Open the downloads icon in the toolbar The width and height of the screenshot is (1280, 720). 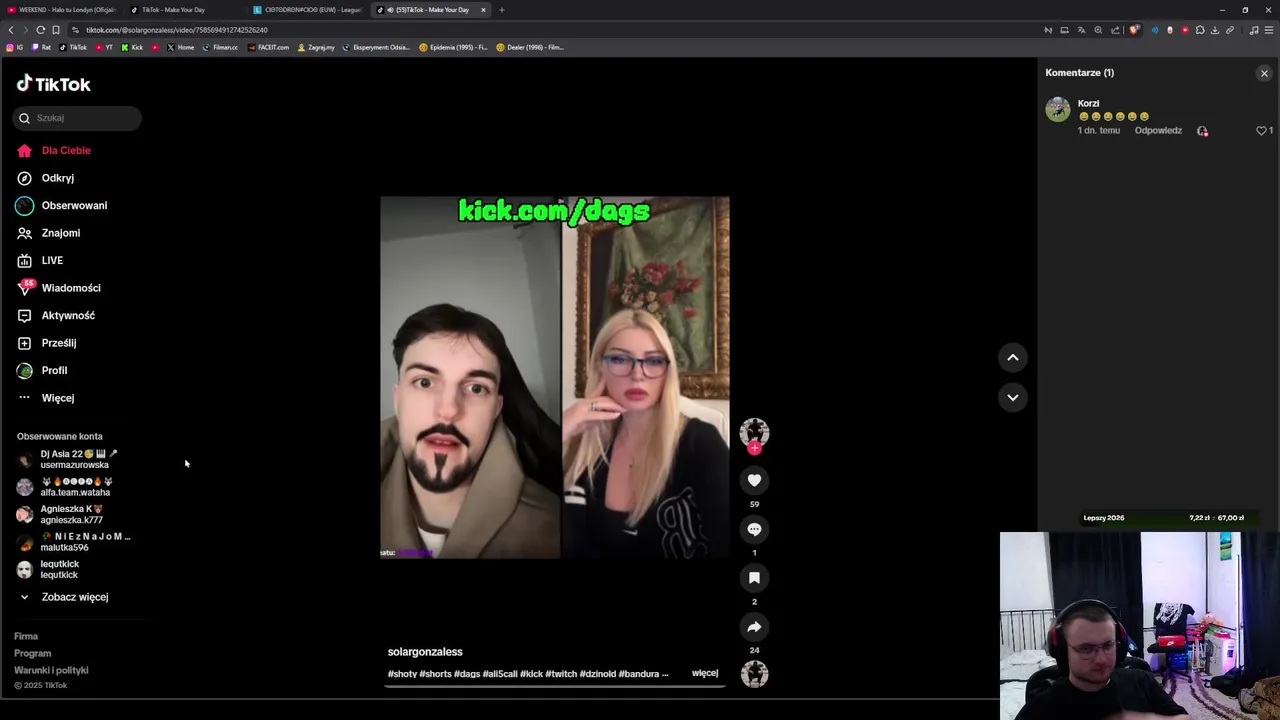pyautogui.click(x=1215, y=30)
